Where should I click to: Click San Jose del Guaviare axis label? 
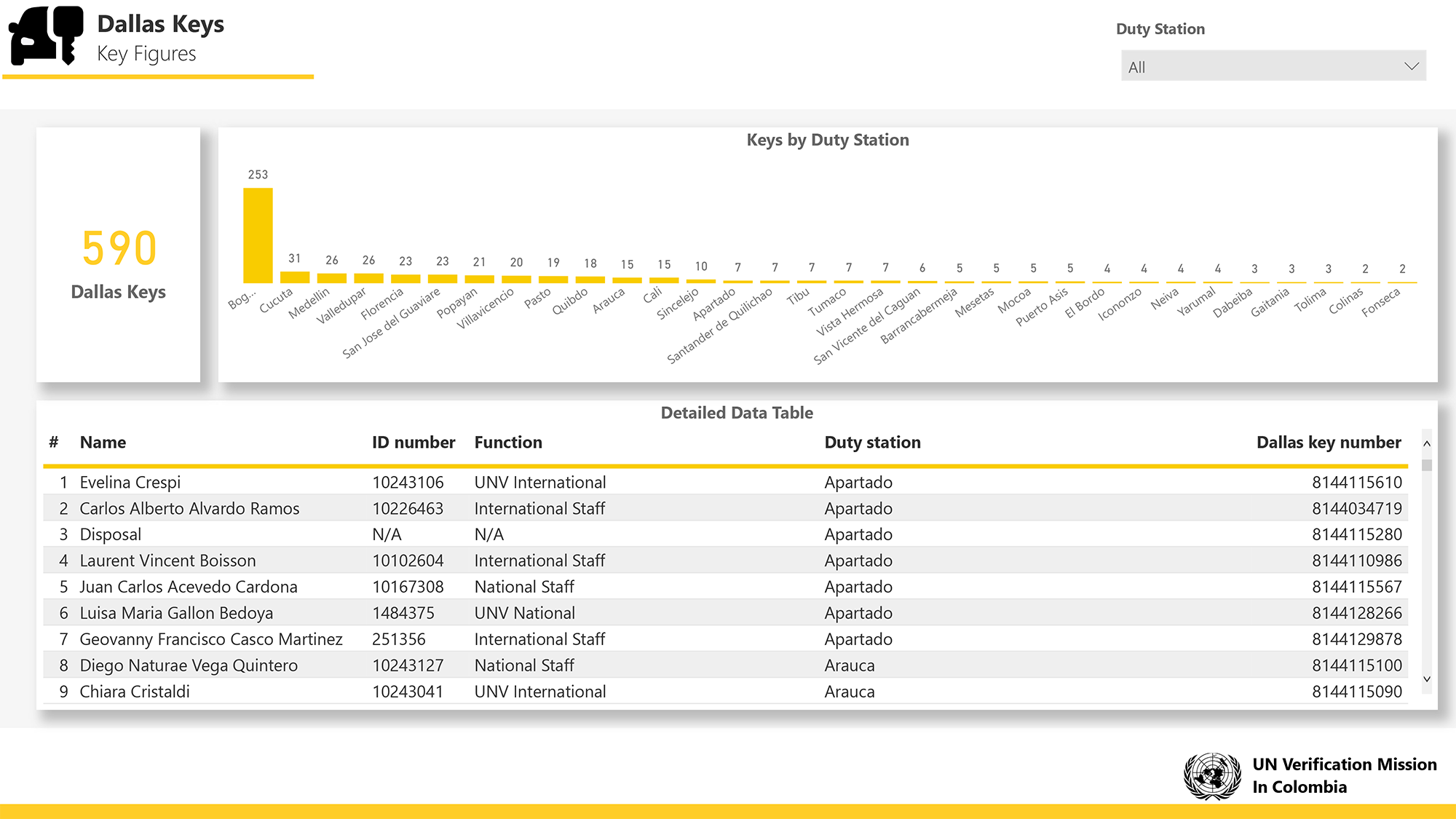[391, 323]
